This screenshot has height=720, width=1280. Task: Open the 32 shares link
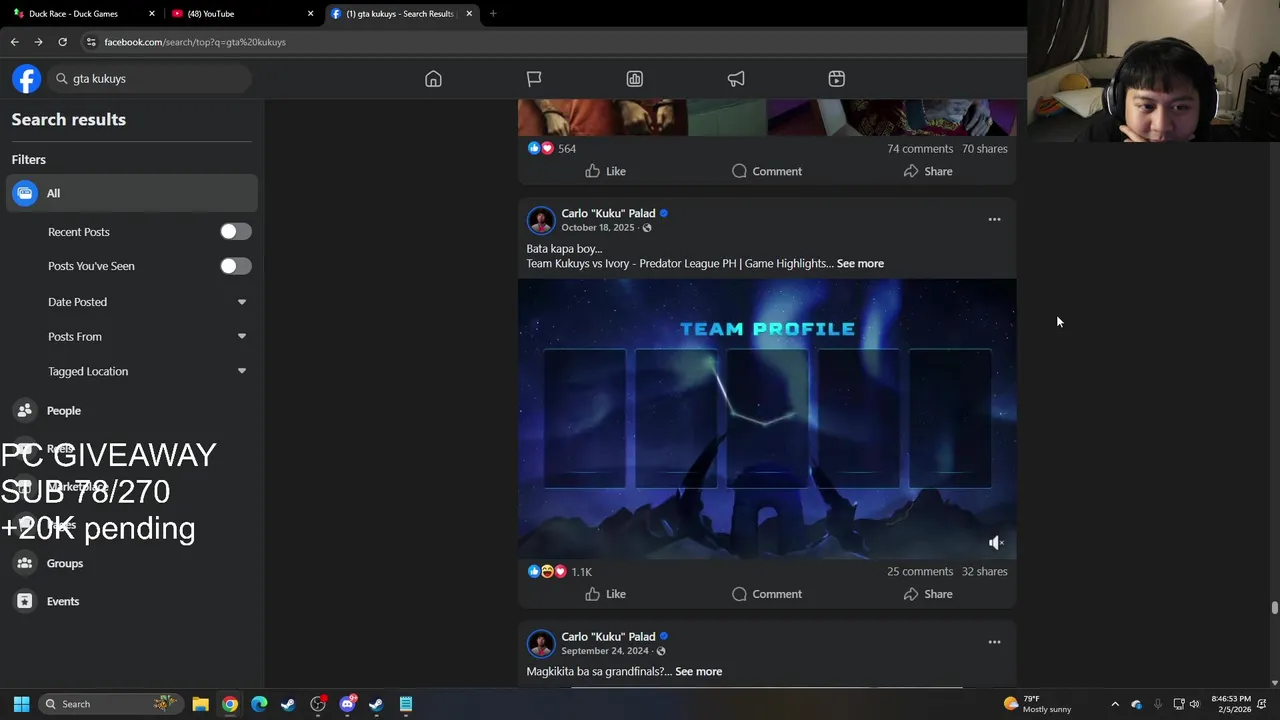click(x=985, y=572)
